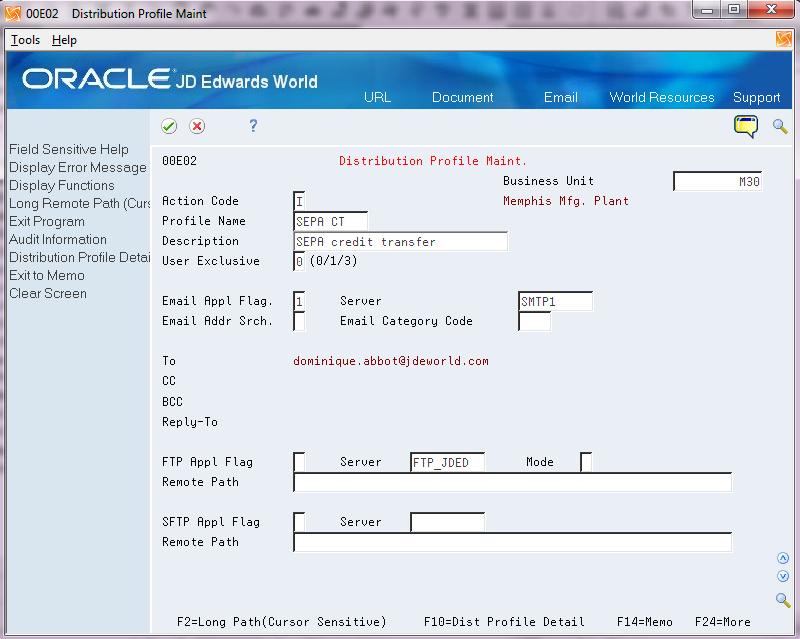Viewport: 800px width, 639px height.
Task: Click the orange JD Edwards icon in the menu bar
Action: (x=784, y=39)
